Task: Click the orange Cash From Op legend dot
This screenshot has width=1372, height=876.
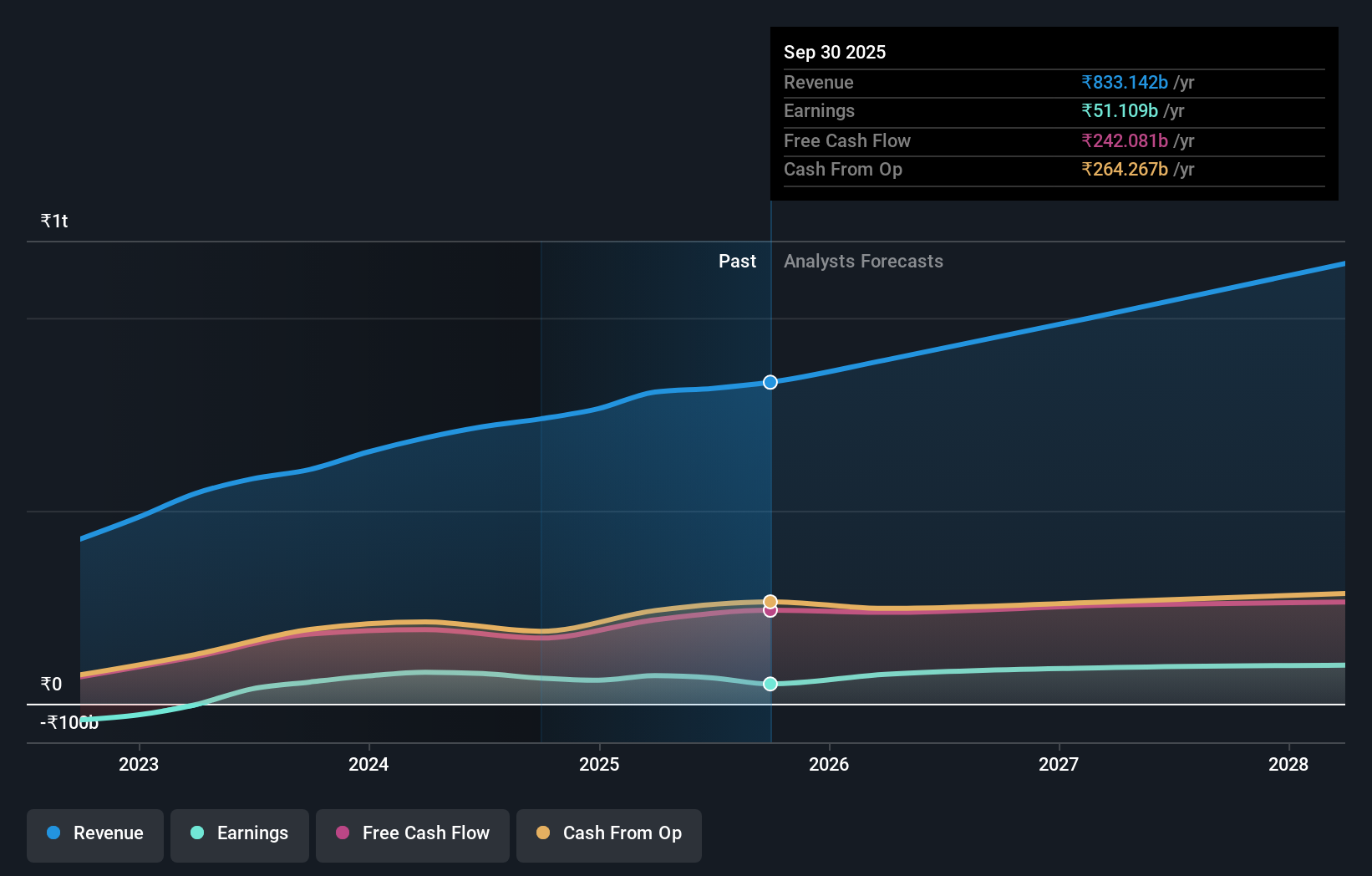Action: click(542, 833)
